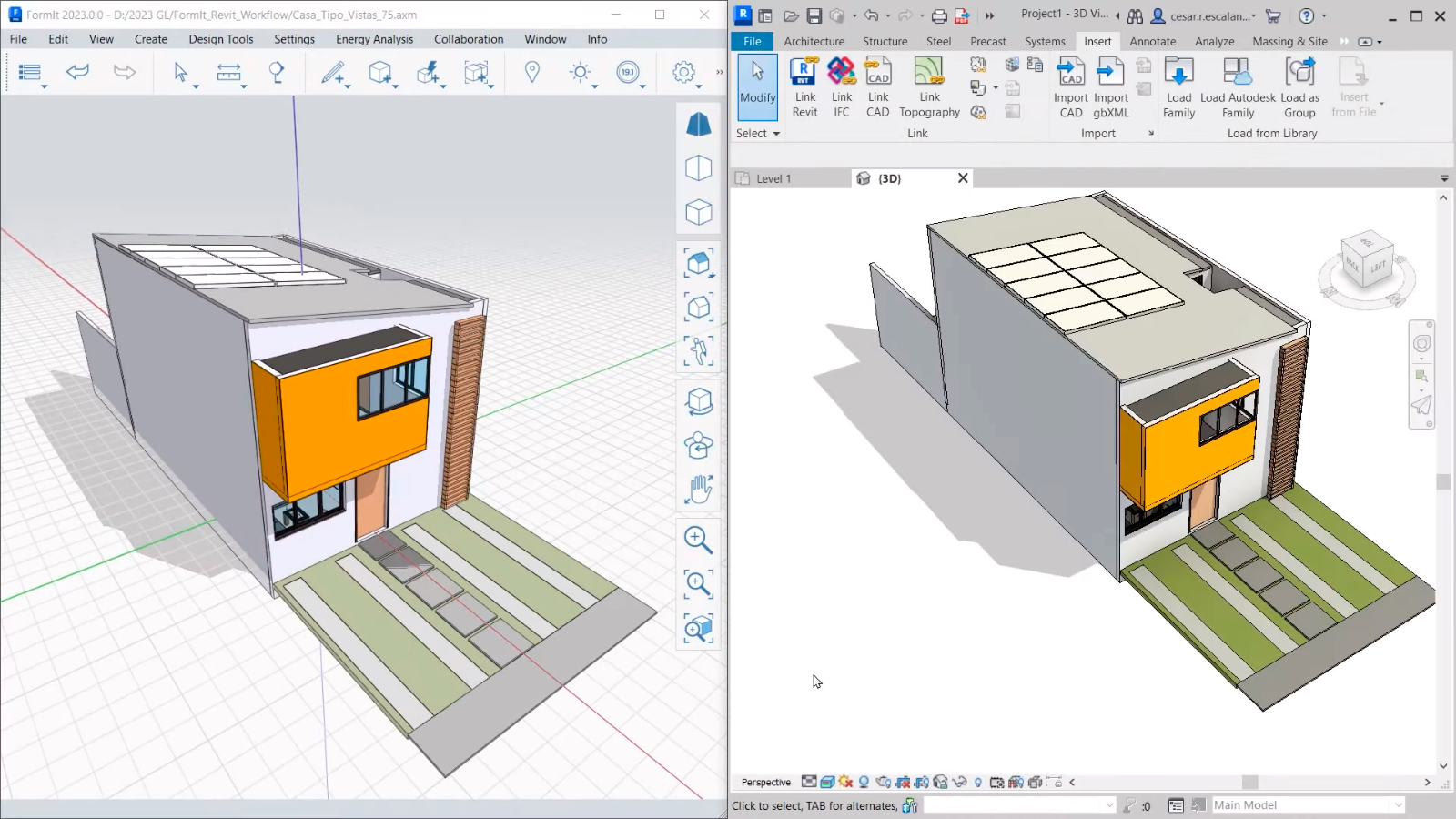Viewport: 1456px width, 819px height.
Task: Open the FormIt settings gear
Action: (684, 73)
